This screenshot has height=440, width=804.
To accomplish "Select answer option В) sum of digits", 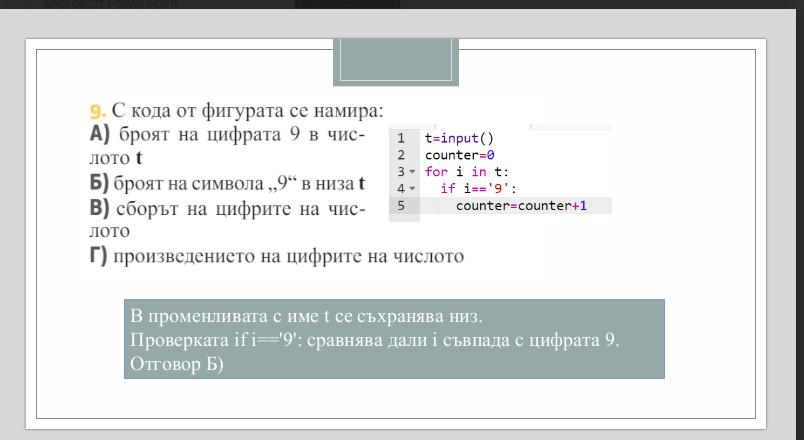I will 227,219.
